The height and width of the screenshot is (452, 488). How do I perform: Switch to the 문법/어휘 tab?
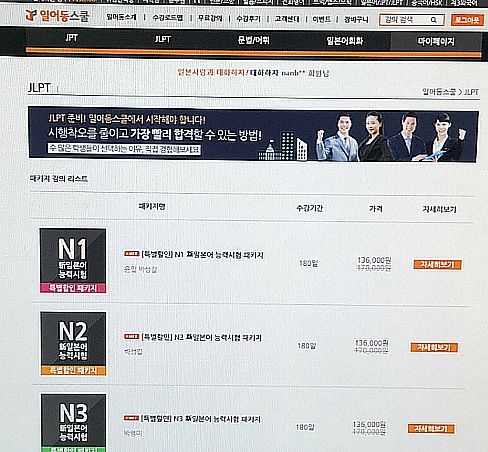click(x=254, y=40)
